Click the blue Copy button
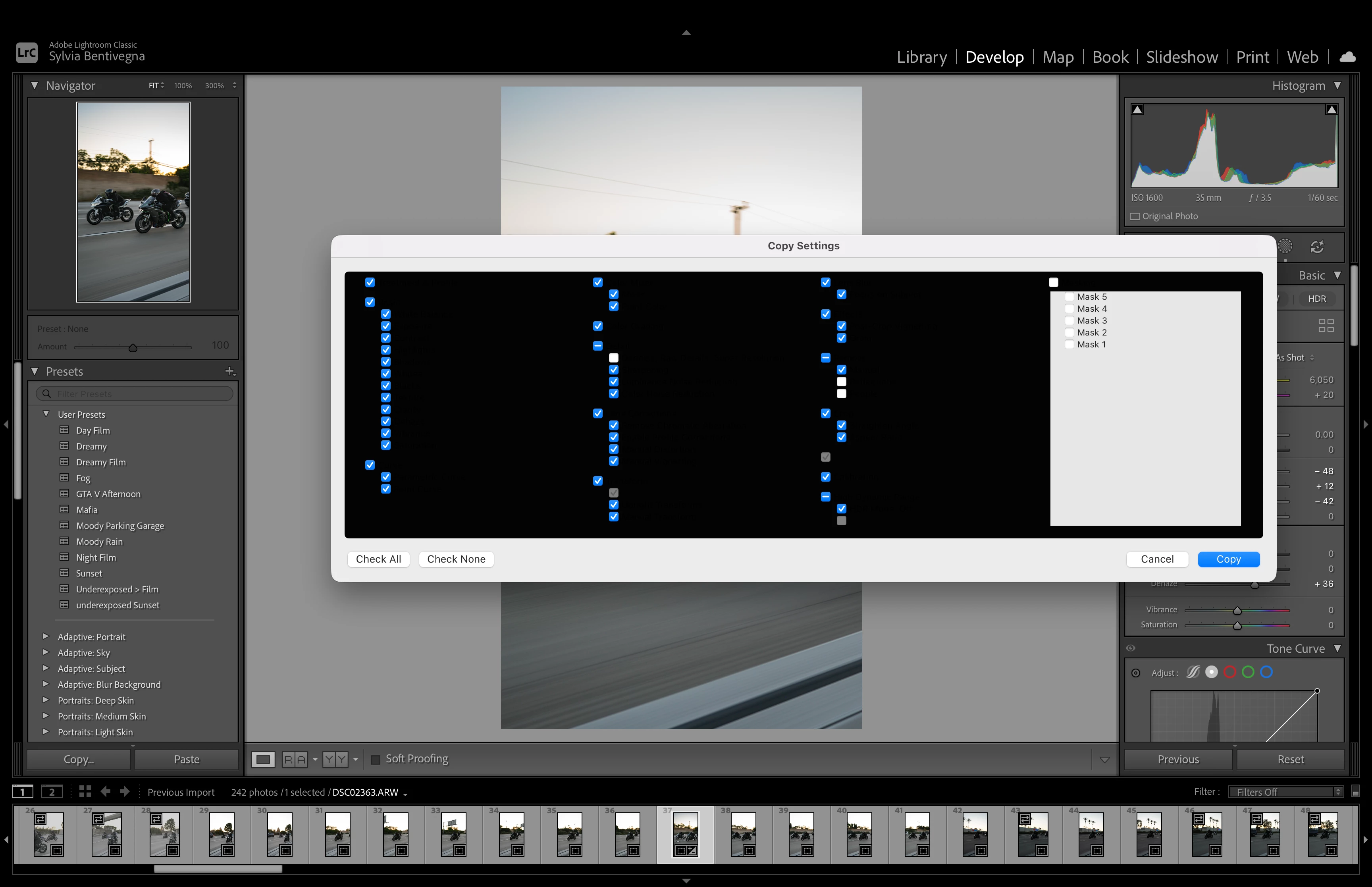The height and width of the screenshot is (887, 1372). (x=1228, y=559)
